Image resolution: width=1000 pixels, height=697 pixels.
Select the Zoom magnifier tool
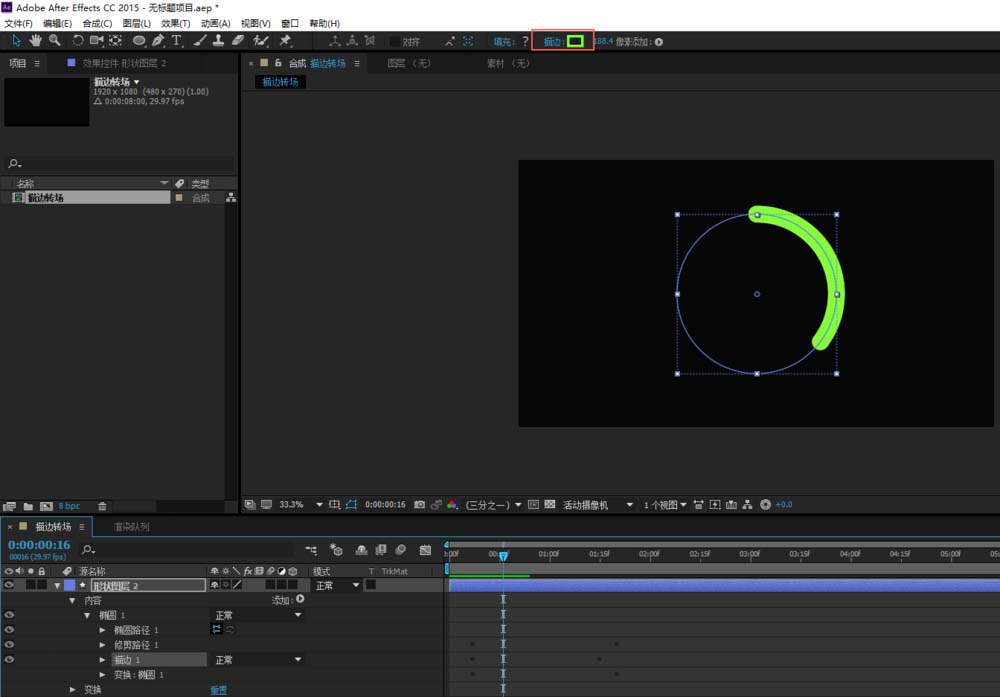(x=54, y=41)
